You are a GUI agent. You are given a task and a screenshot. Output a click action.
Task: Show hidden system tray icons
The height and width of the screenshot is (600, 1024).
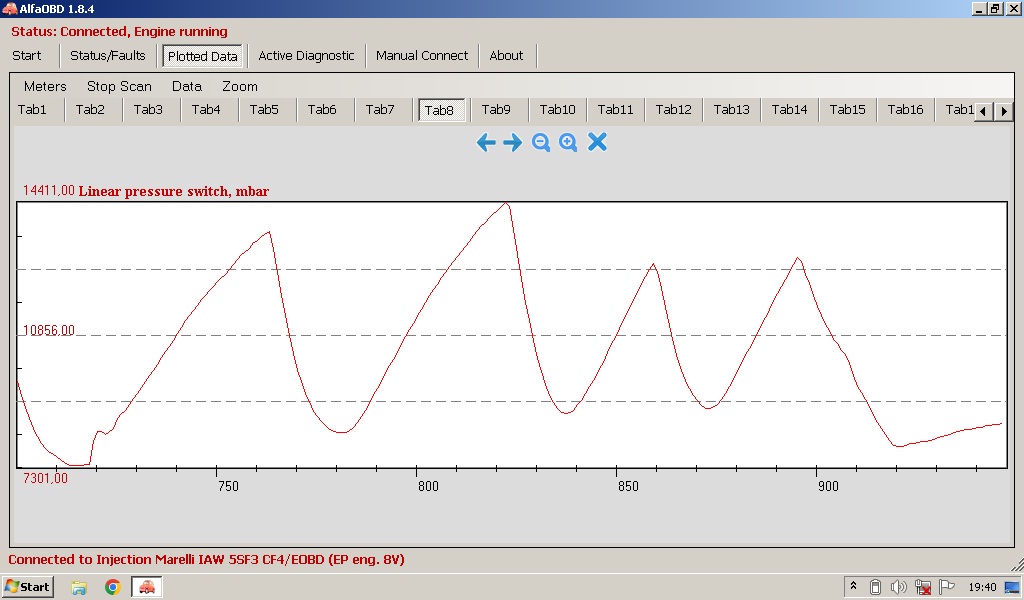point(853,587)
